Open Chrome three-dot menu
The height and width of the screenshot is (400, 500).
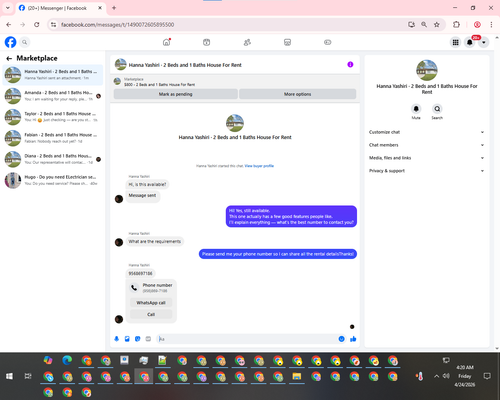click(491, 24)
